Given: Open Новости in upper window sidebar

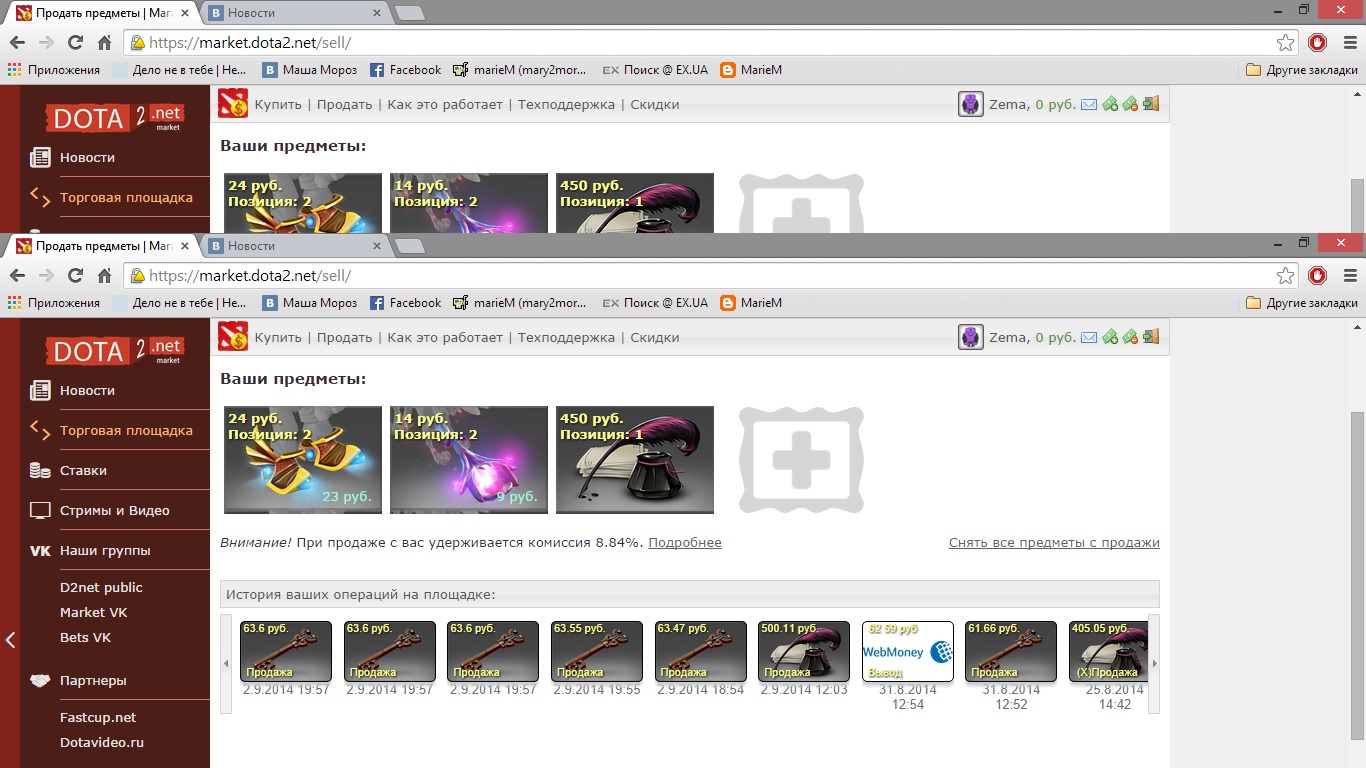Looking at the screenshot, I should coord(87,157).
